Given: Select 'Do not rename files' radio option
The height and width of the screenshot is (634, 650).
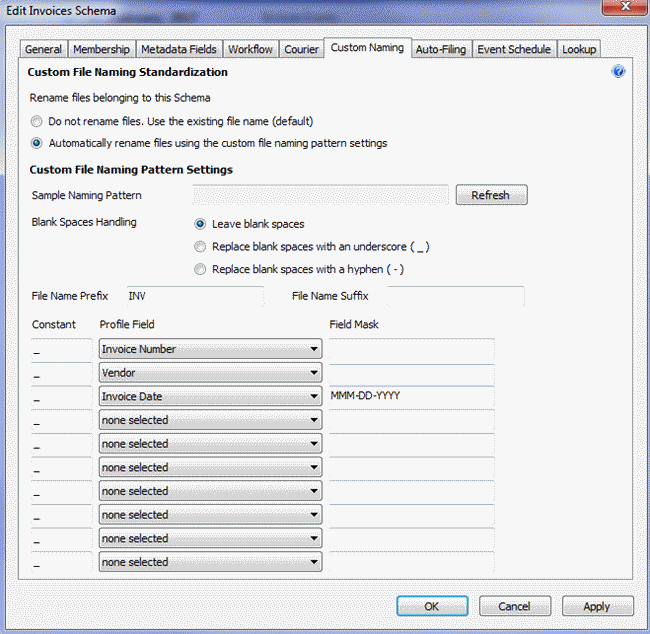Looking at the screenshot, I should tap(36, 121).
